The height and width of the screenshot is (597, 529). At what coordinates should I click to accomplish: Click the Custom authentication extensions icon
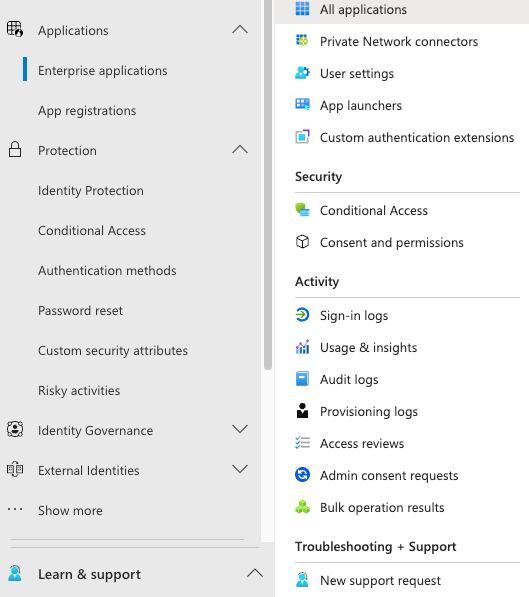click(302, 136)
